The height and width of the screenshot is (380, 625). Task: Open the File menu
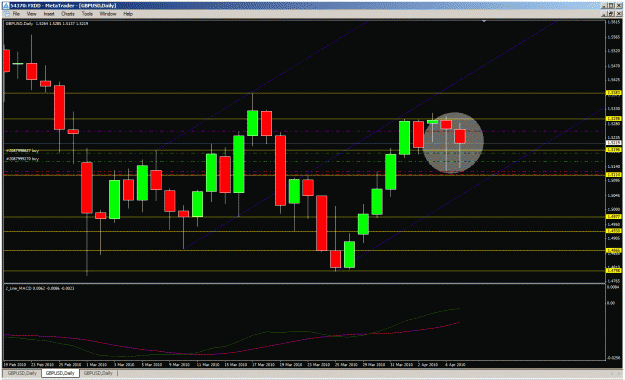click(16, 14)
